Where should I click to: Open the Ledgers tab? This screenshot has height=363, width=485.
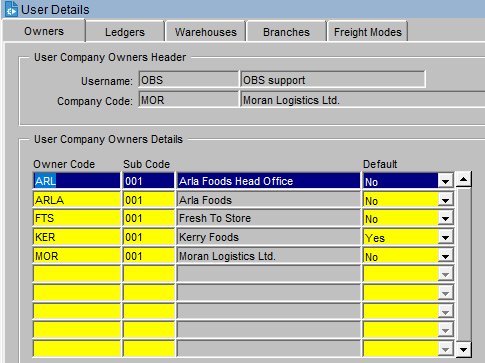125,32
